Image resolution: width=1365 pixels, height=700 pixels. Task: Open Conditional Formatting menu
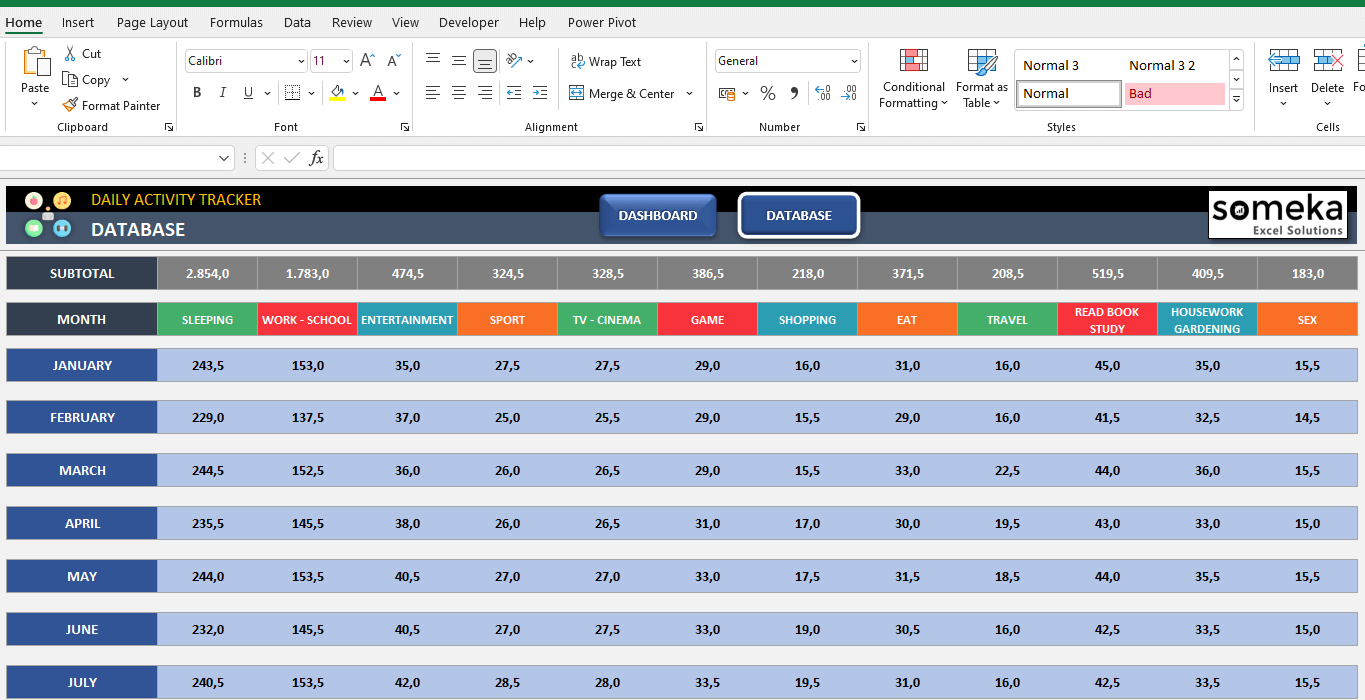(x=913, y=79)
